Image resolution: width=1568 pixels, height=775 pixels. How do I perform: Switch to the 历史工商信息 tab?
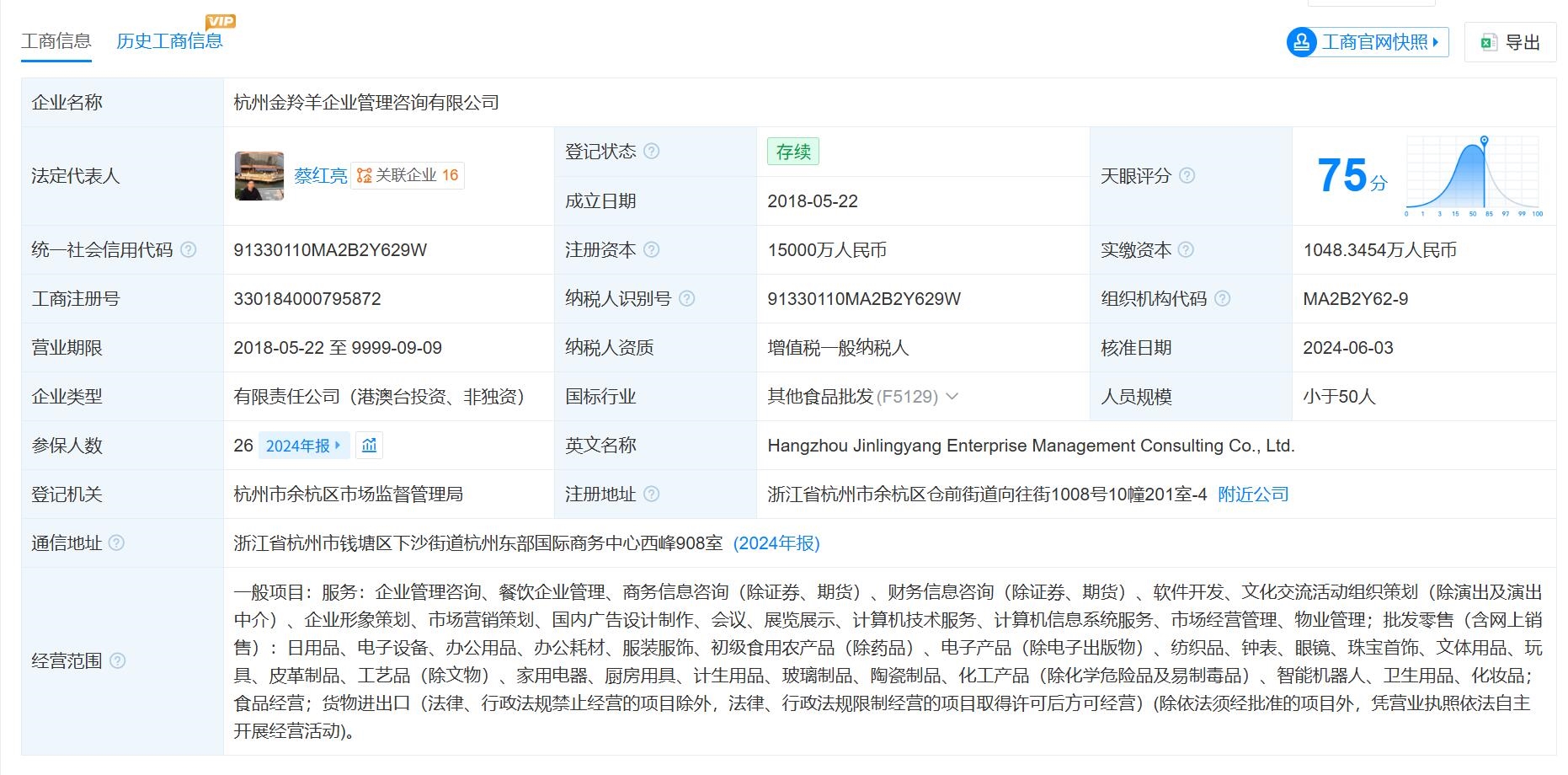(x=169, y=41)
